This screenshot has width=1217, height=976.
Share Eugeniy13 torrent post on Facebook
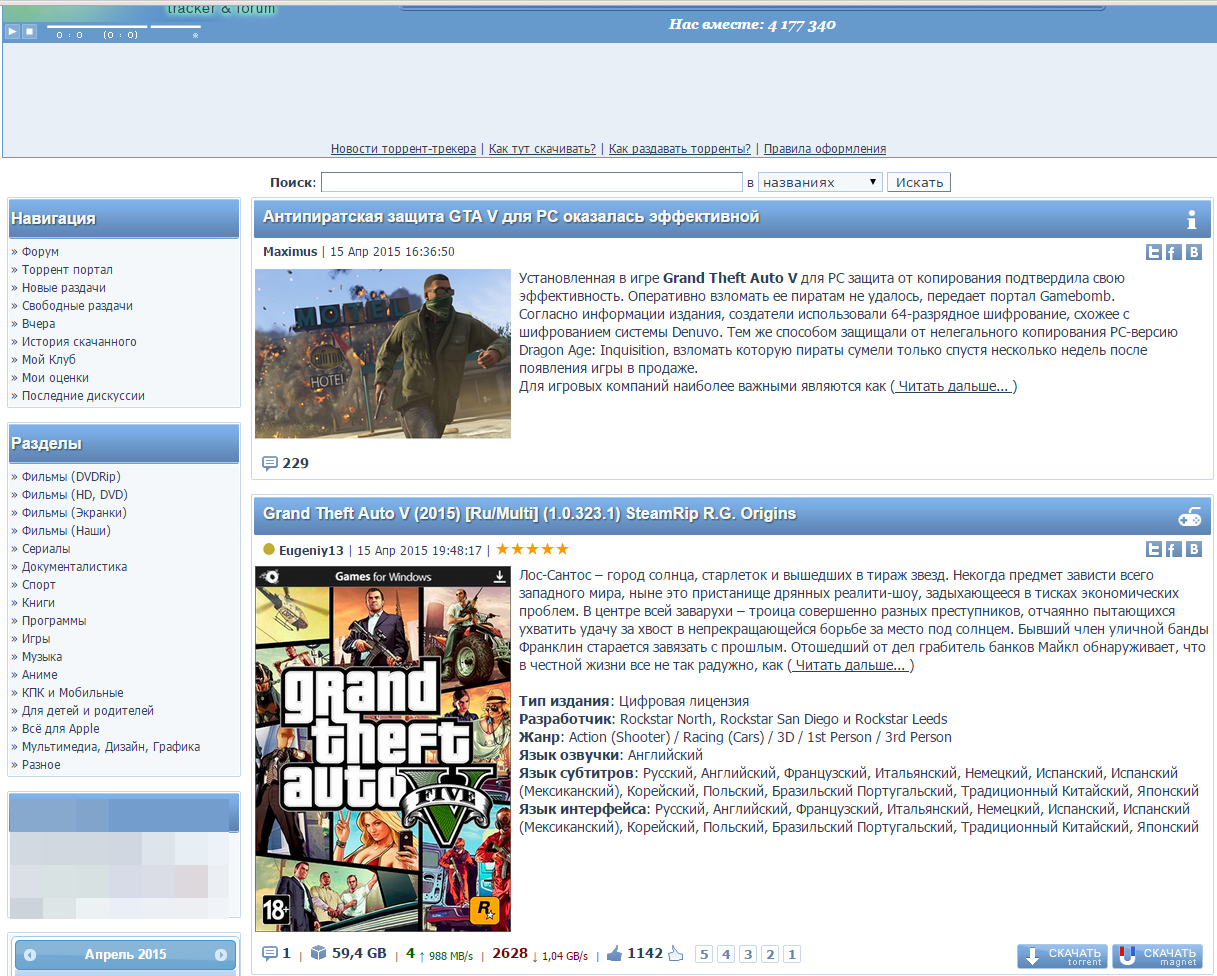(1173, 550)
